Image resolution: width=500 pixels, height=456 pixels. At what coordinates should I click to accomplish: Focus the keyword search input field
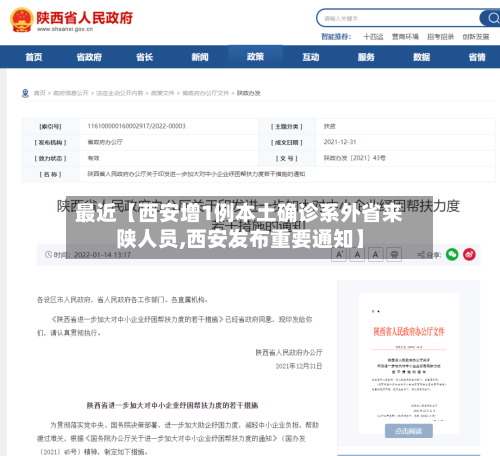(x=398, y=18)
